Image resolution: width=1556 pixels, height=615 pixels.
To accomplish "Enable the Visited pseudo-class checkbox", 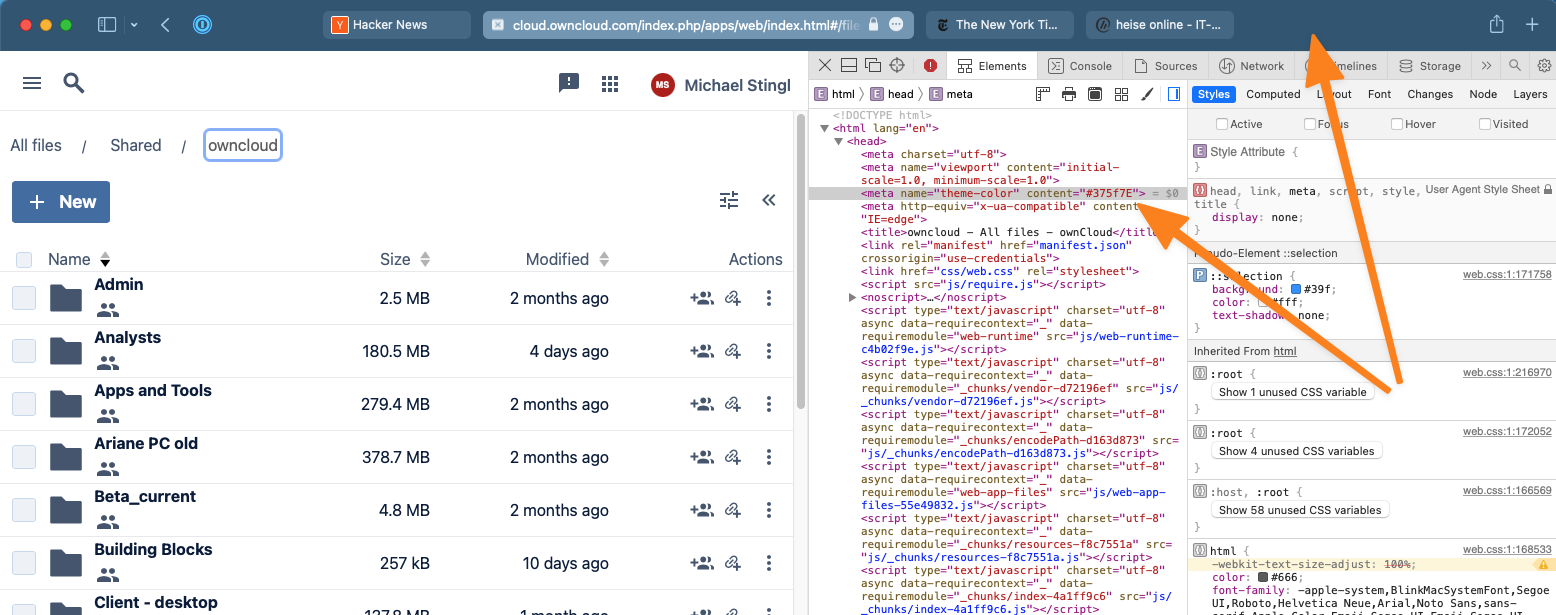I will [x=1485, y=124].
